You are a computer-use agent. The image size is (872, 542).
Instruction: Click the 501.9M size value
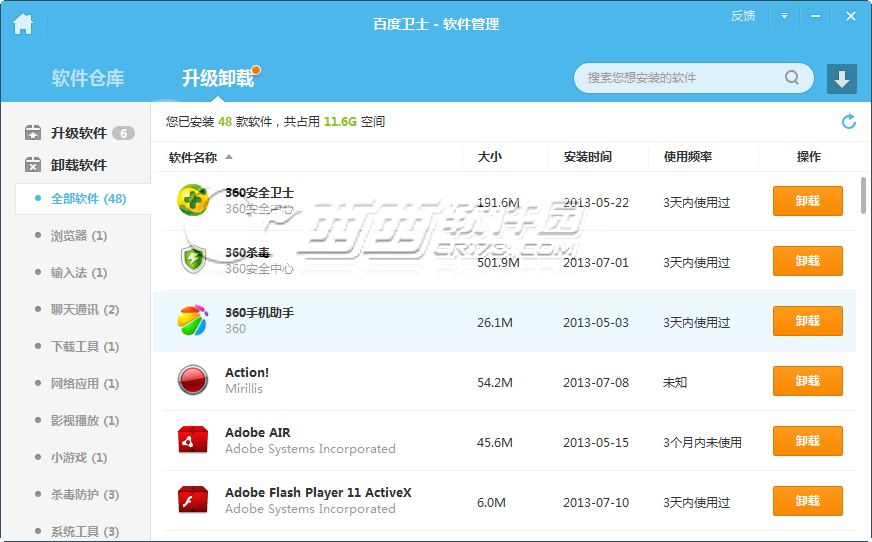(498, 262)
